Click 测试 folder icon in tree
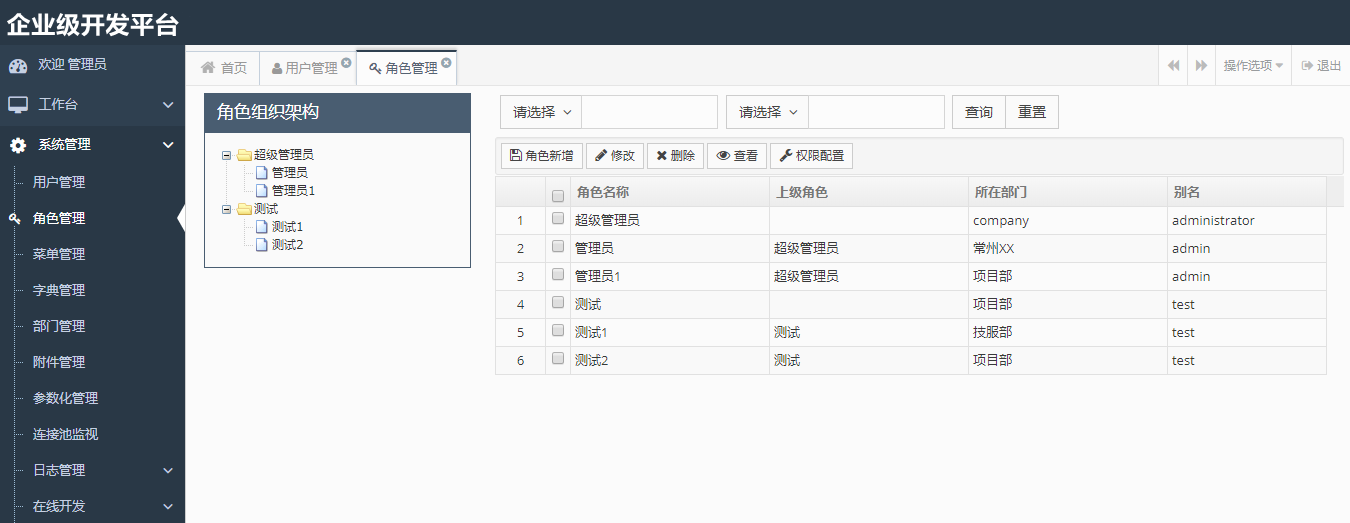 [x=244, y=209]
